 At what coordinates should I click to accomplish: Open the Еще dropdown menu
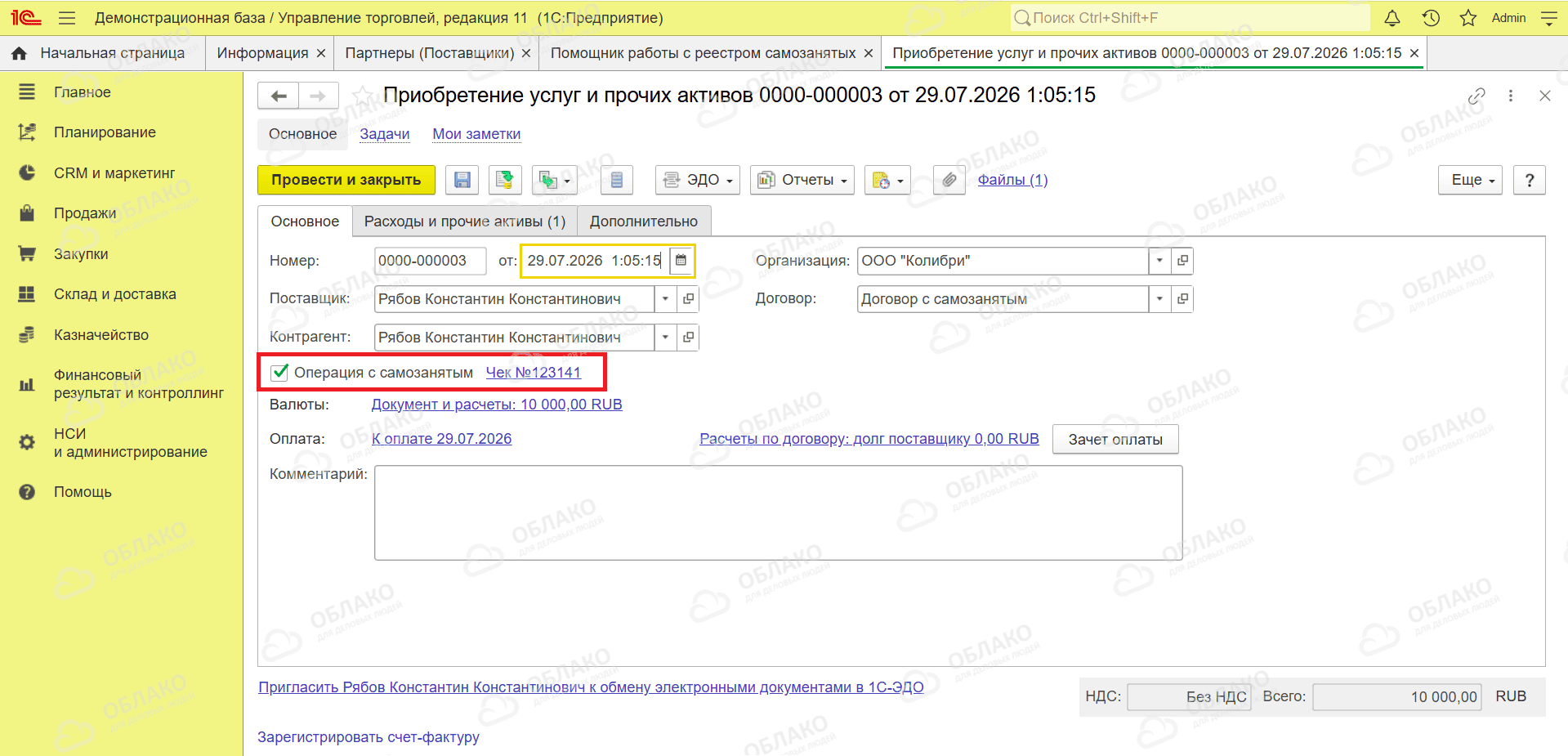click(1471, 180)
